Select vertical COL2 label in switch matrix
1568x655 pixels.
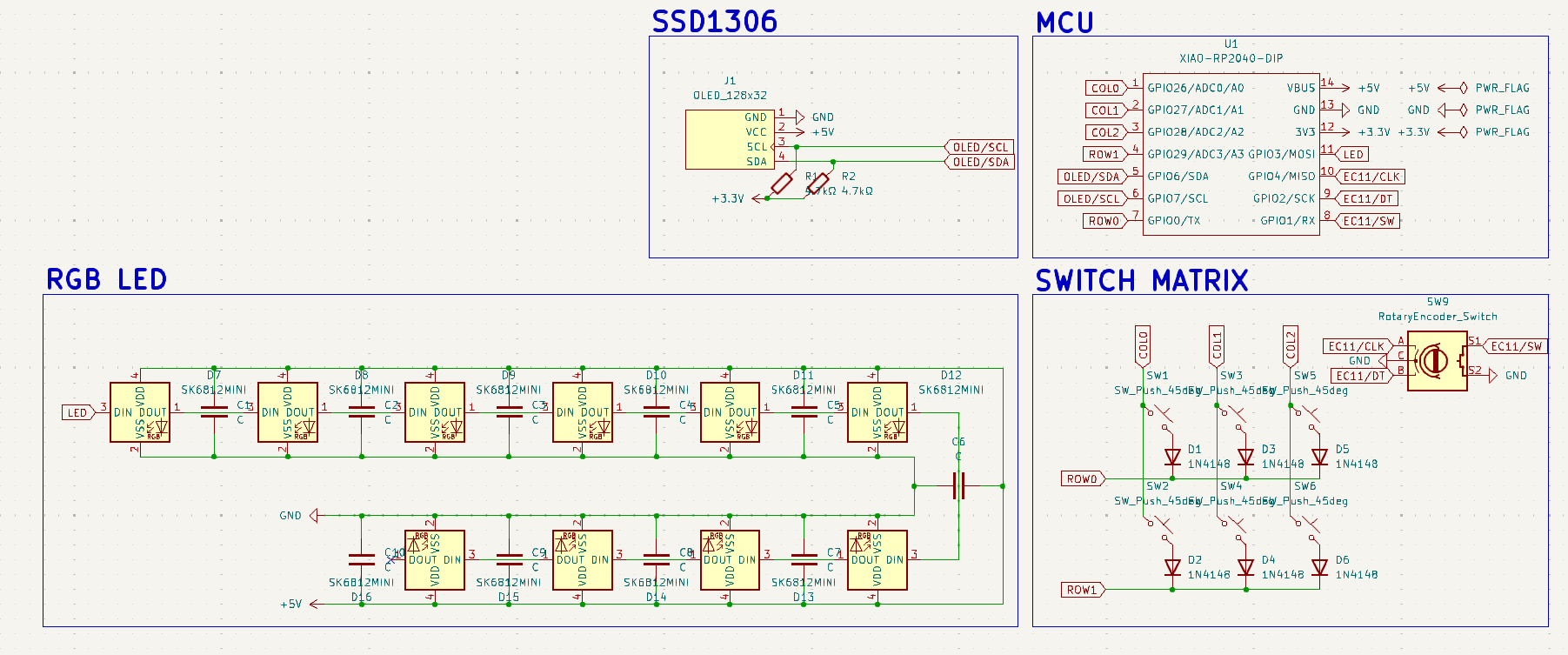tap(1291, 347)
